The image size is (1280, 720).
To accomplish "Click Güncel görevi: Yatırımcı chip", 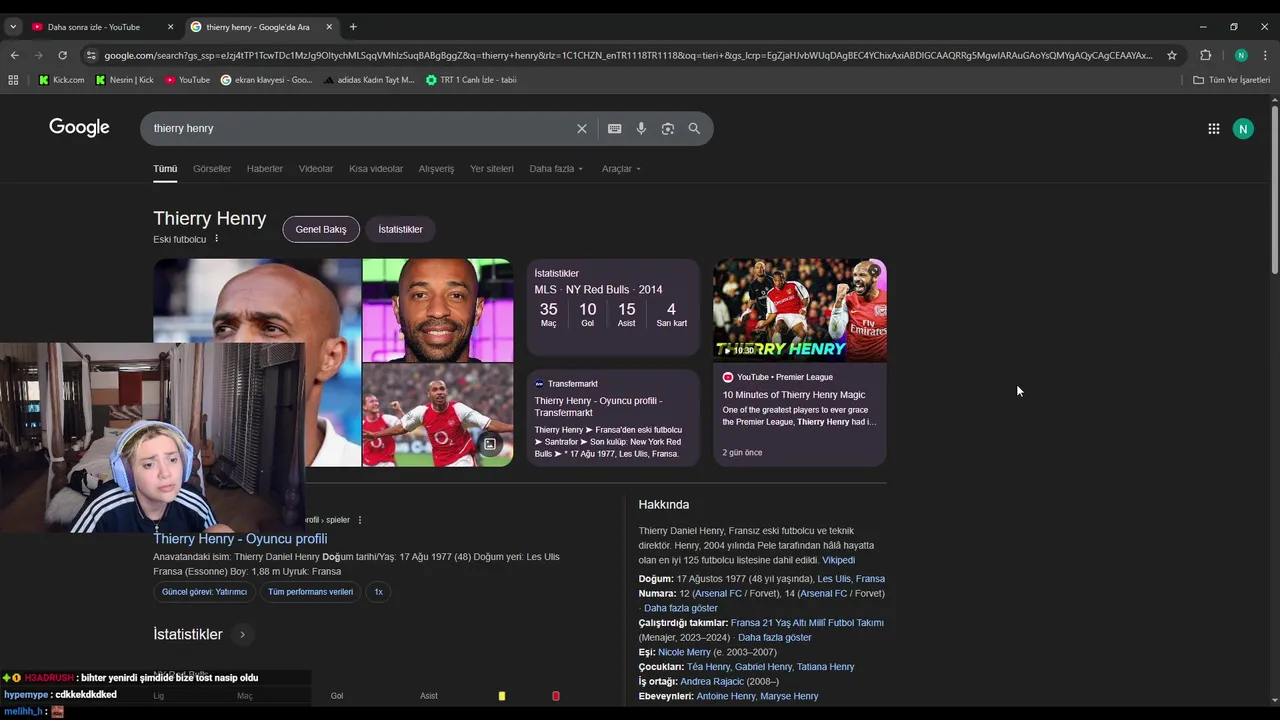I will (x=204, y=592).
